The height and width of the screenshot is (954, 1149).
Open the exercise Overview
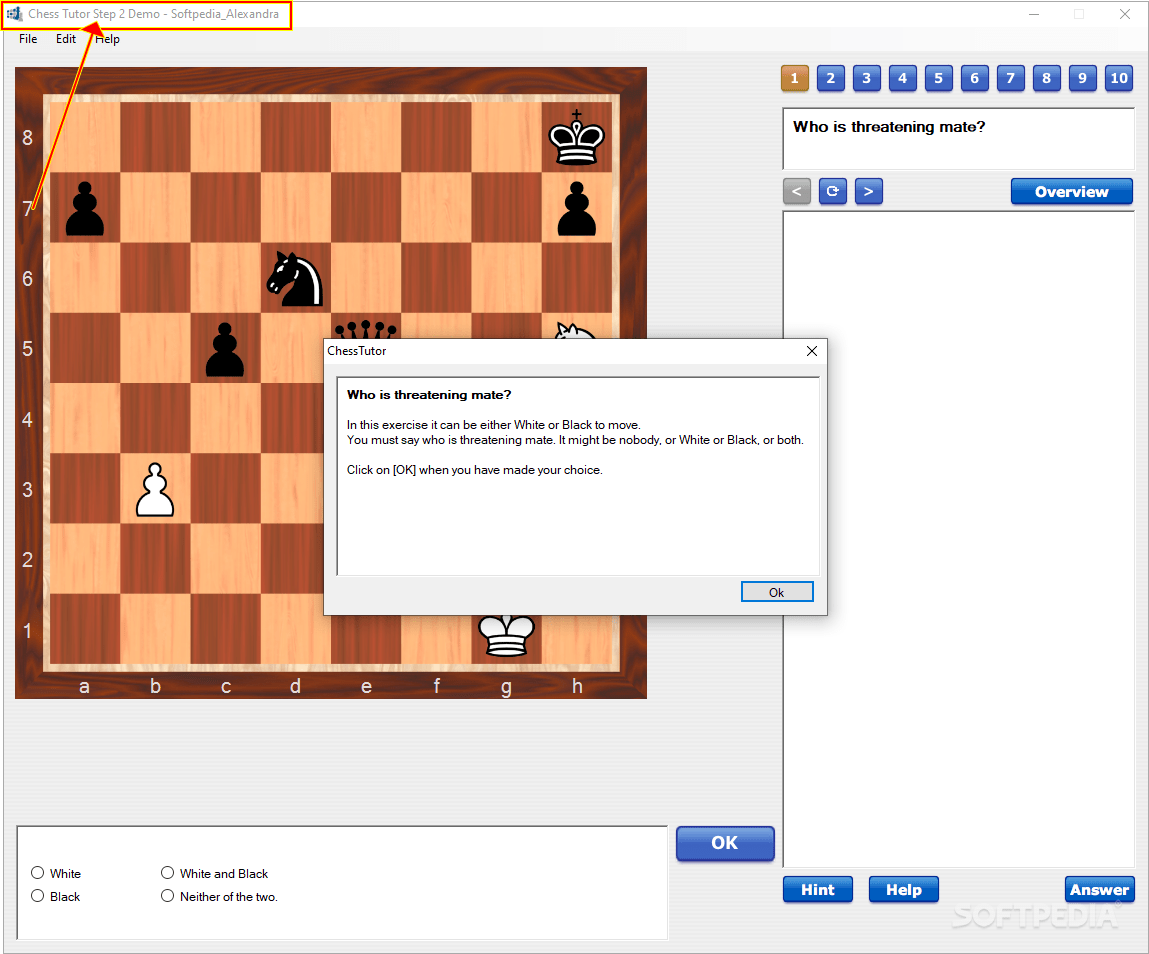(1071, 191)
